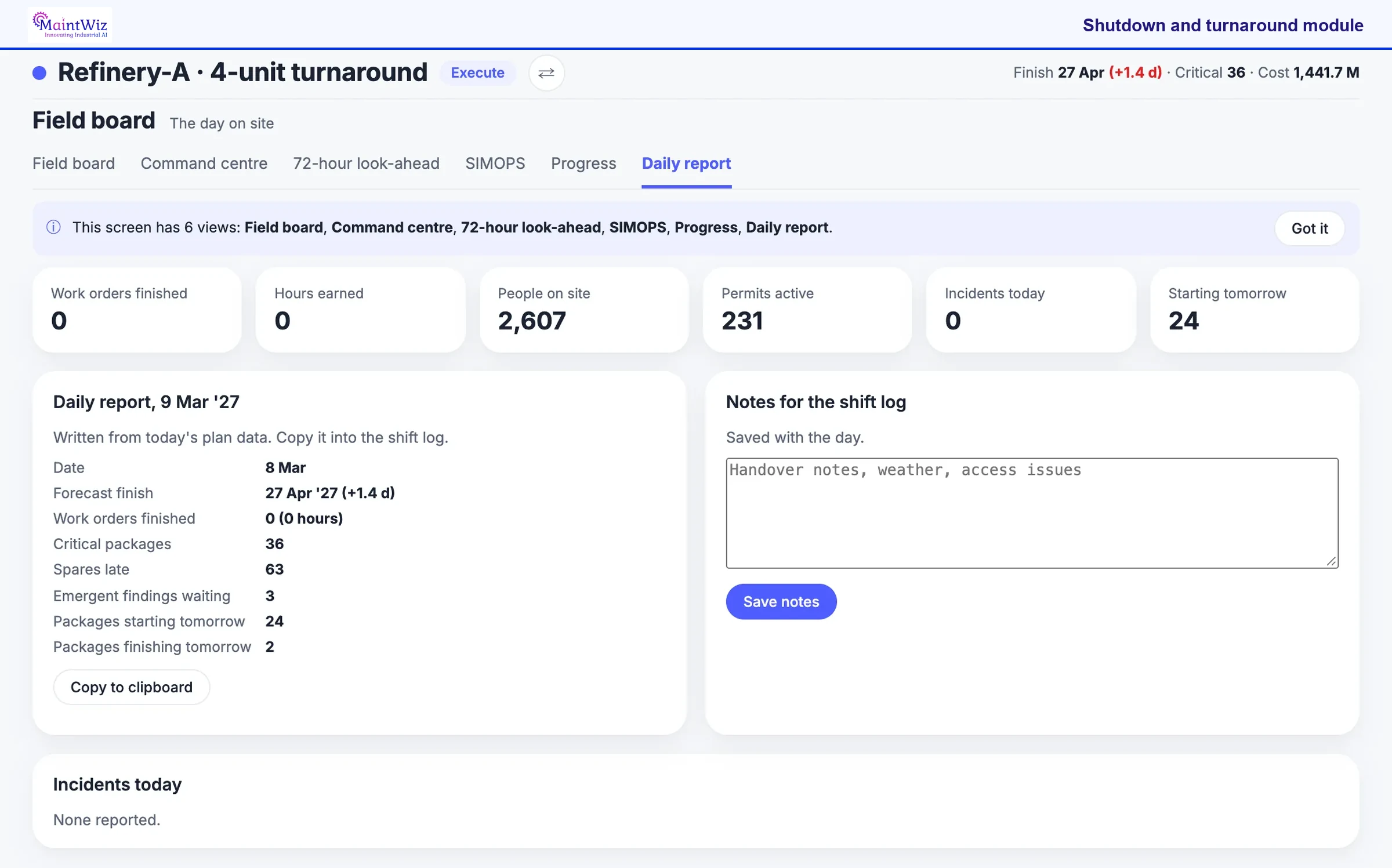The width and height of the screenshot is (1392, 868).
Task: Click Copy to clipboard
Action: (132, 687)
